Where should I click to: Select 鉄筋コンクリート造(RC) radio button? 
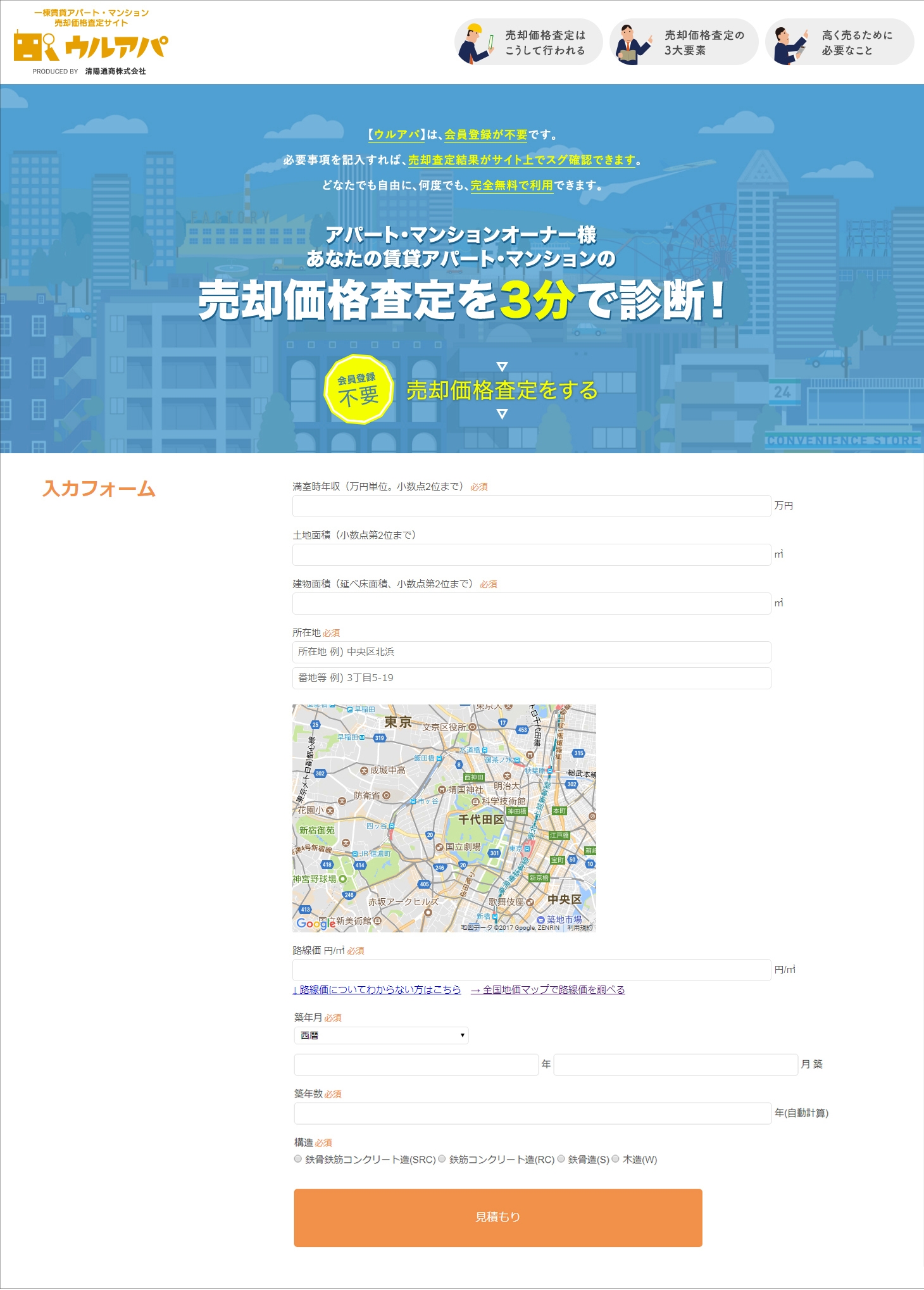click(x=442, y=1159)
